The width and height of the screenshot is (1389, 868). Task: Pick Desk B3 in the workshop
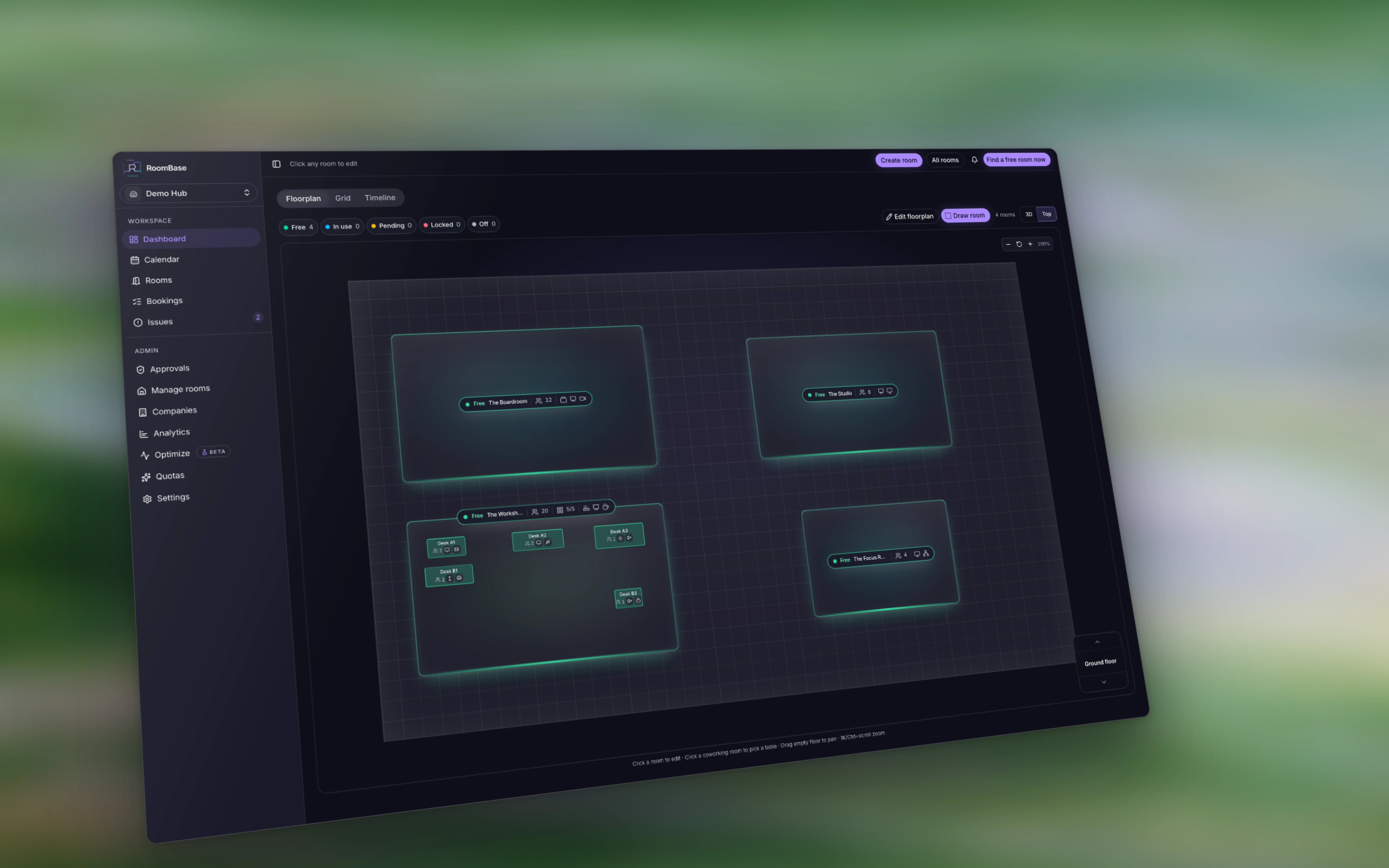628,598
